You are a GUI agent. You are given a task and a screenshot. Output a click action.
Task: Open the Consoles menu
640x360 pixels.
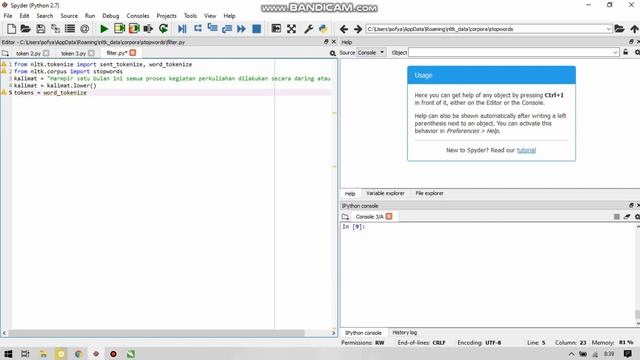point(138,16)
